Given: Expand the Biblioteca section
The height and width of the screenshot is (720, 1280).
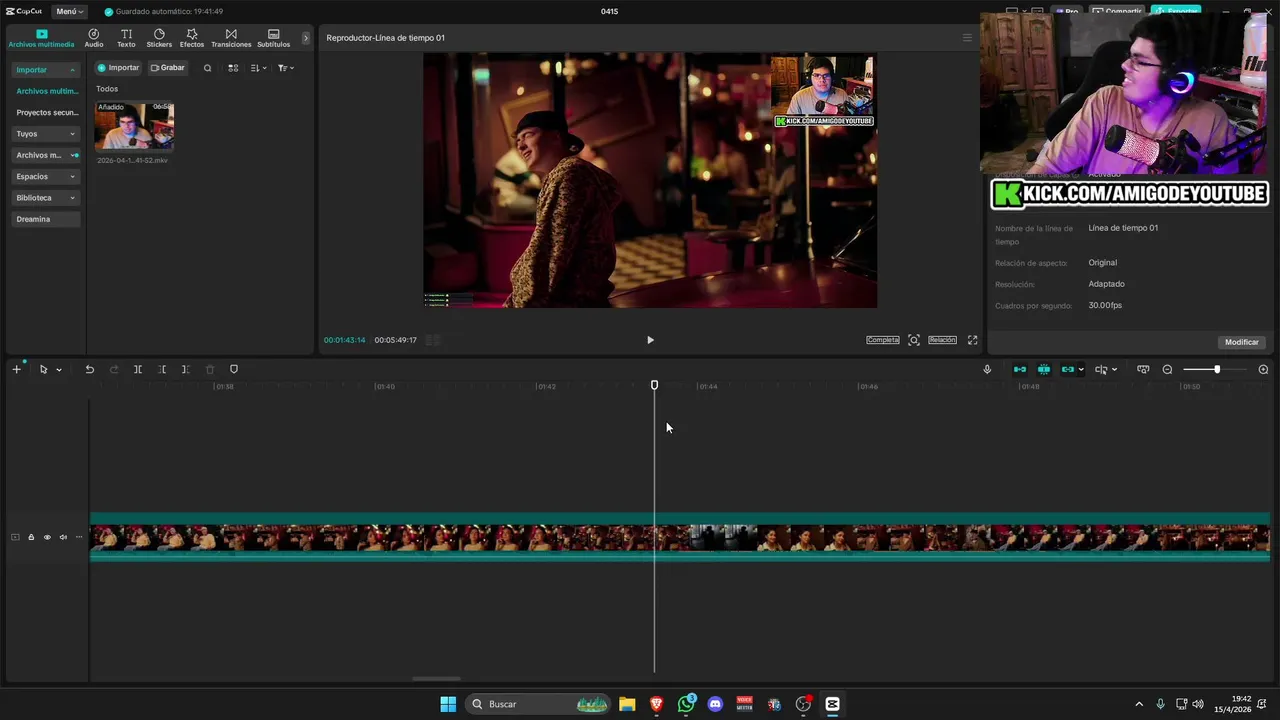Looking at the screenshot, I should pos(45,198).
